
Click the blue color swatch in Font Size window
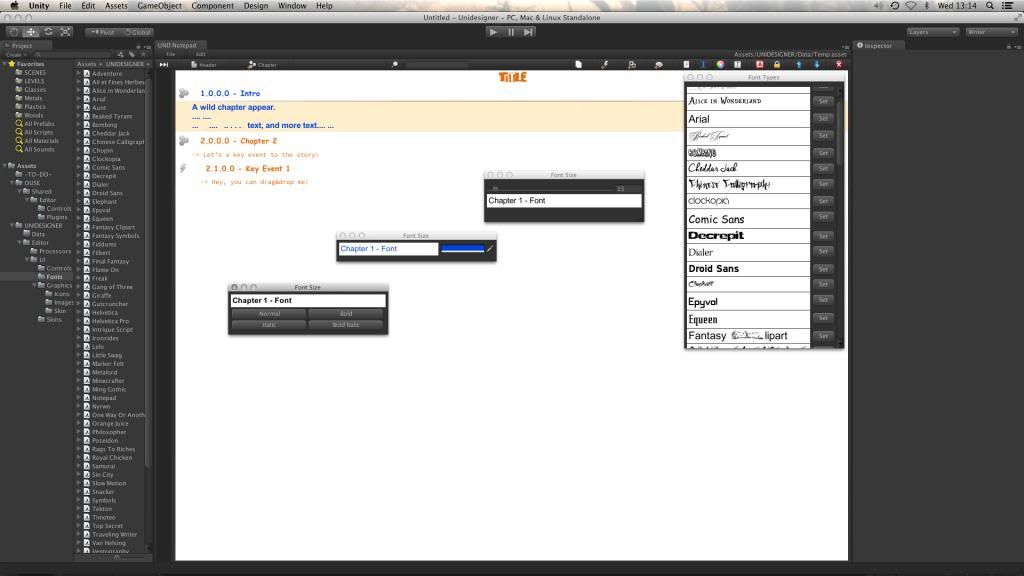462,249
